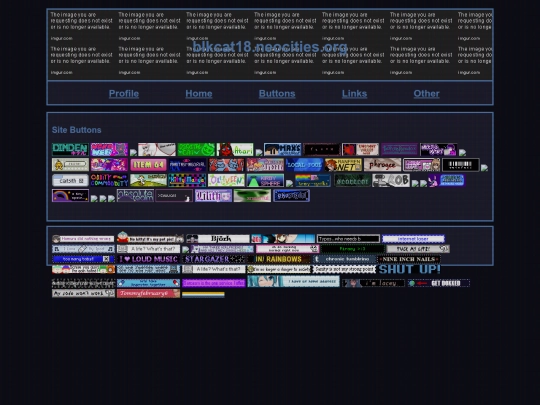Open the grey ROB site button
The image size is (540, 405).
[x=391, y=180]
